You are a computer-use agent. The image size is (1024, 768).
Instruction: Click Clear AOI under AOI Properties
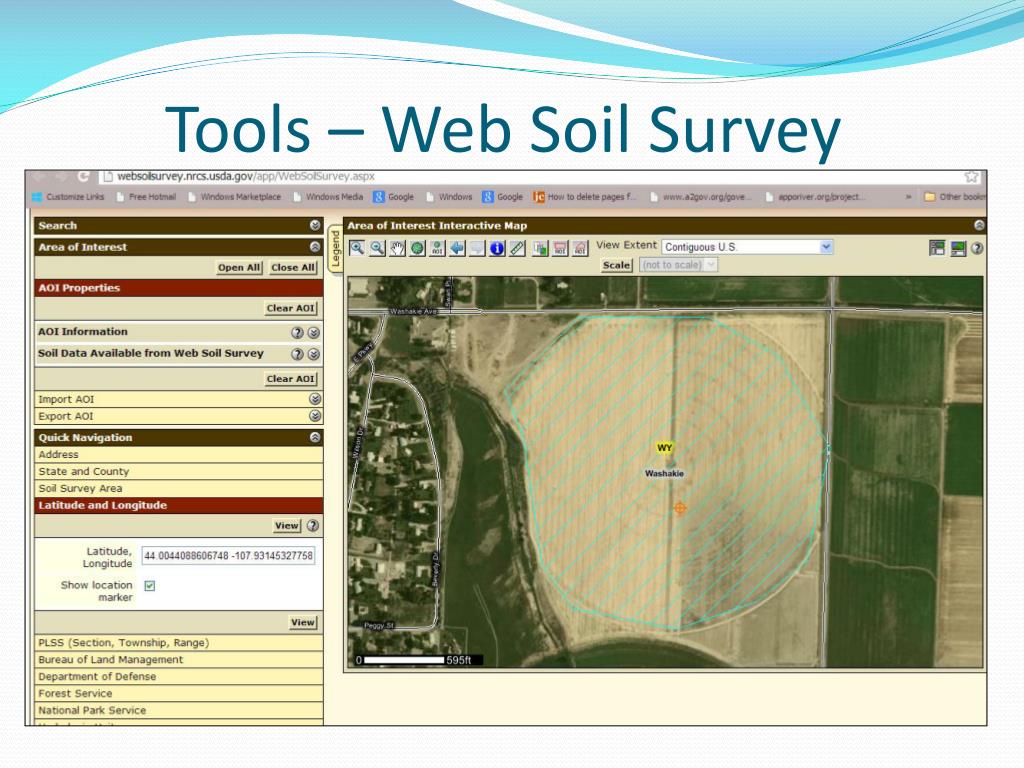(291, 308)
